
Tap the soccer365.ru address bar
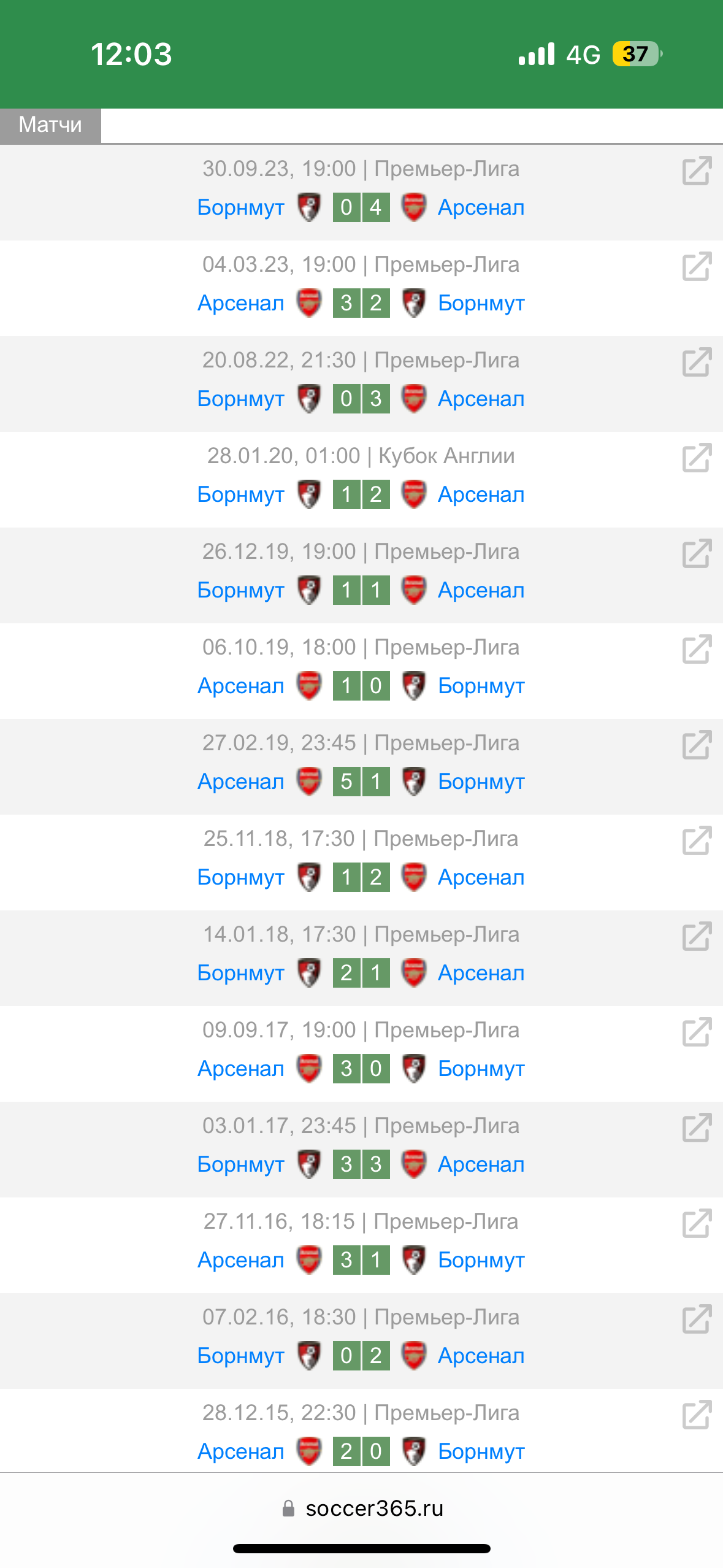pos(362,1508)
